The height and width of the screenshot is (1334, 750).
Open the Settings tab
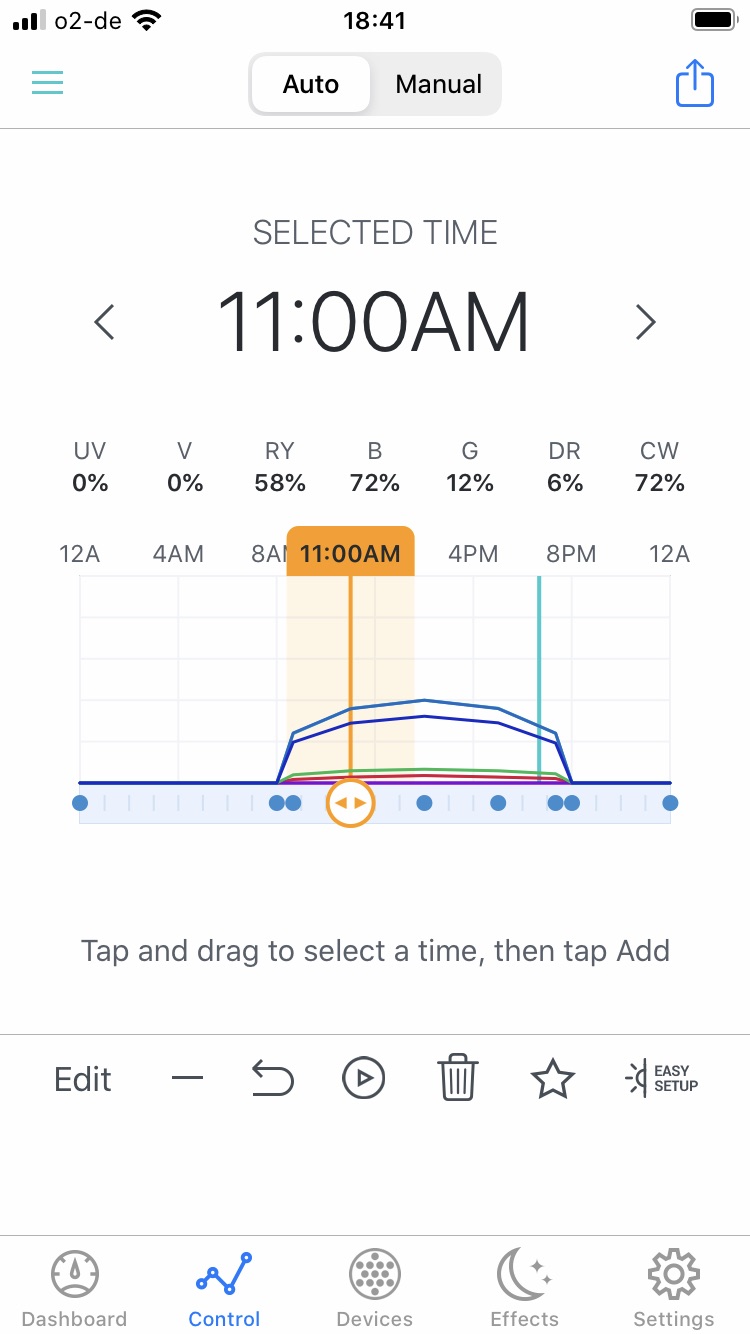674,1288
